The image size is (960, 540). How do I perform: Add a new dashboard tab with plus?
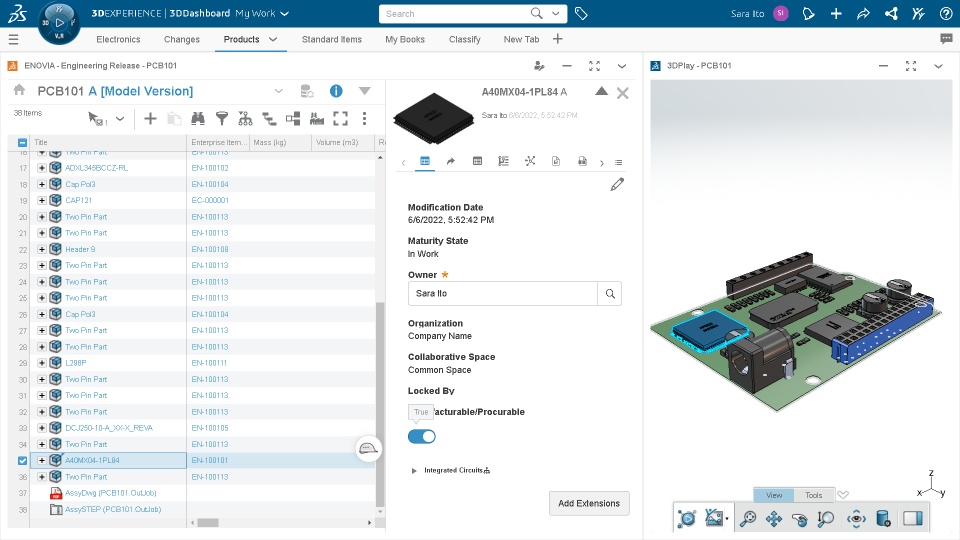point(558,39)
